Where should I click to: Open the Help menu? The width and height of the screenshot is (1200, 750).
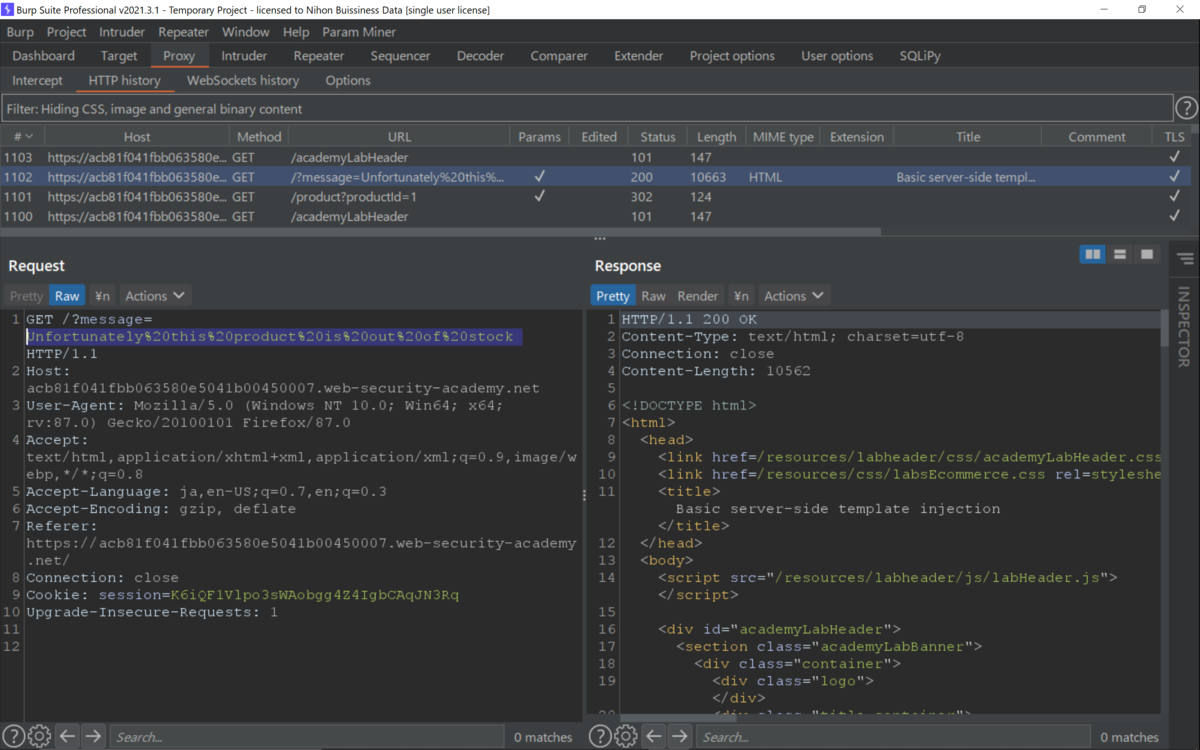(296, 32)
